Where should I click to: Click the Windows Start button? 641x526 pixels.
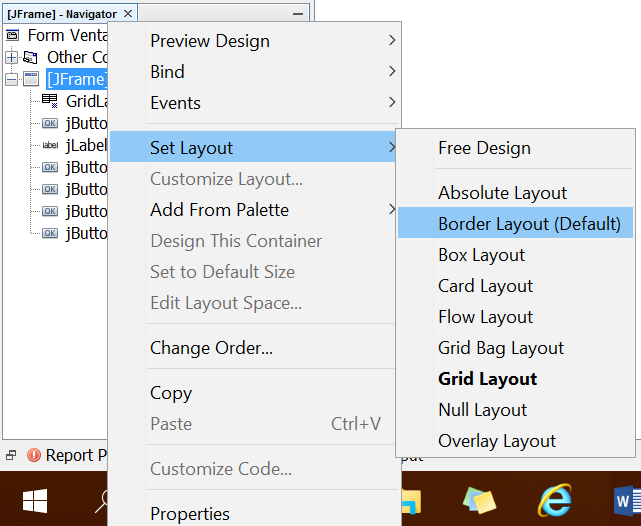36,499
